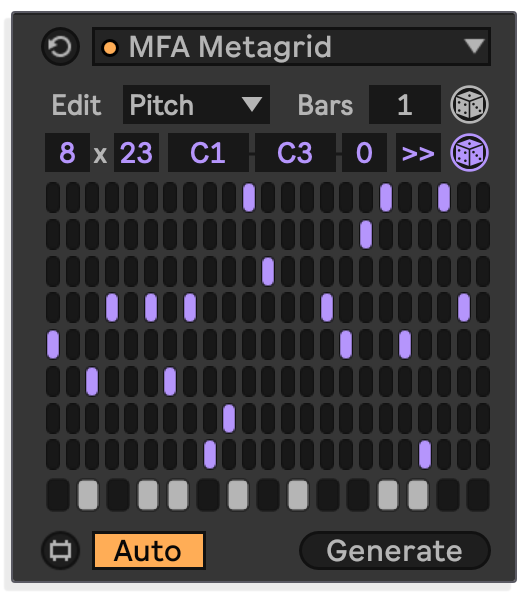Select the high note field C3
The height and width of the screenshot is (594, 528).
click(x=295, y=153)
